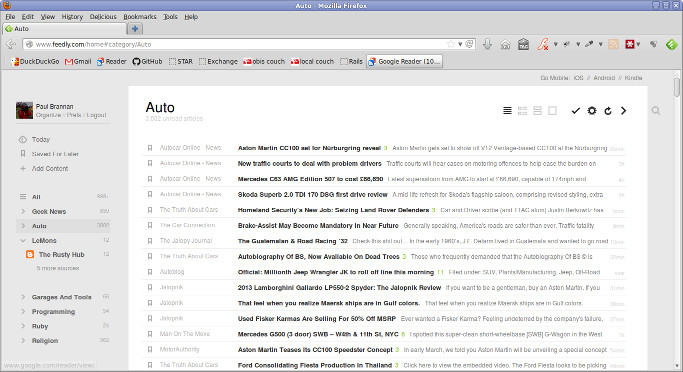This screenshot has width=683, height=372.
Task: Click the green feedly toolbar icon
Action: click(x=671, y=44)
